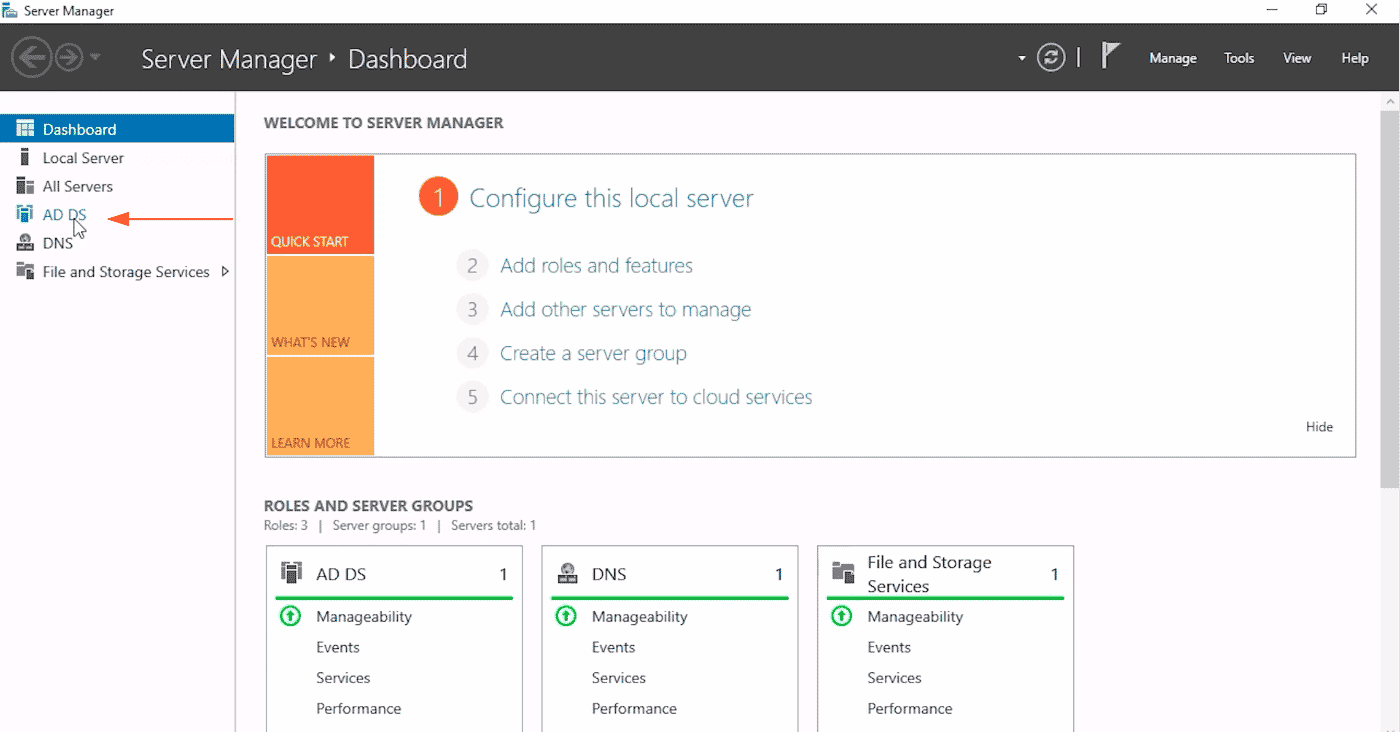This screenshot has width=1400, height=732.
Task: Open the forward navigation dropdown arrow
Action: 94,57
